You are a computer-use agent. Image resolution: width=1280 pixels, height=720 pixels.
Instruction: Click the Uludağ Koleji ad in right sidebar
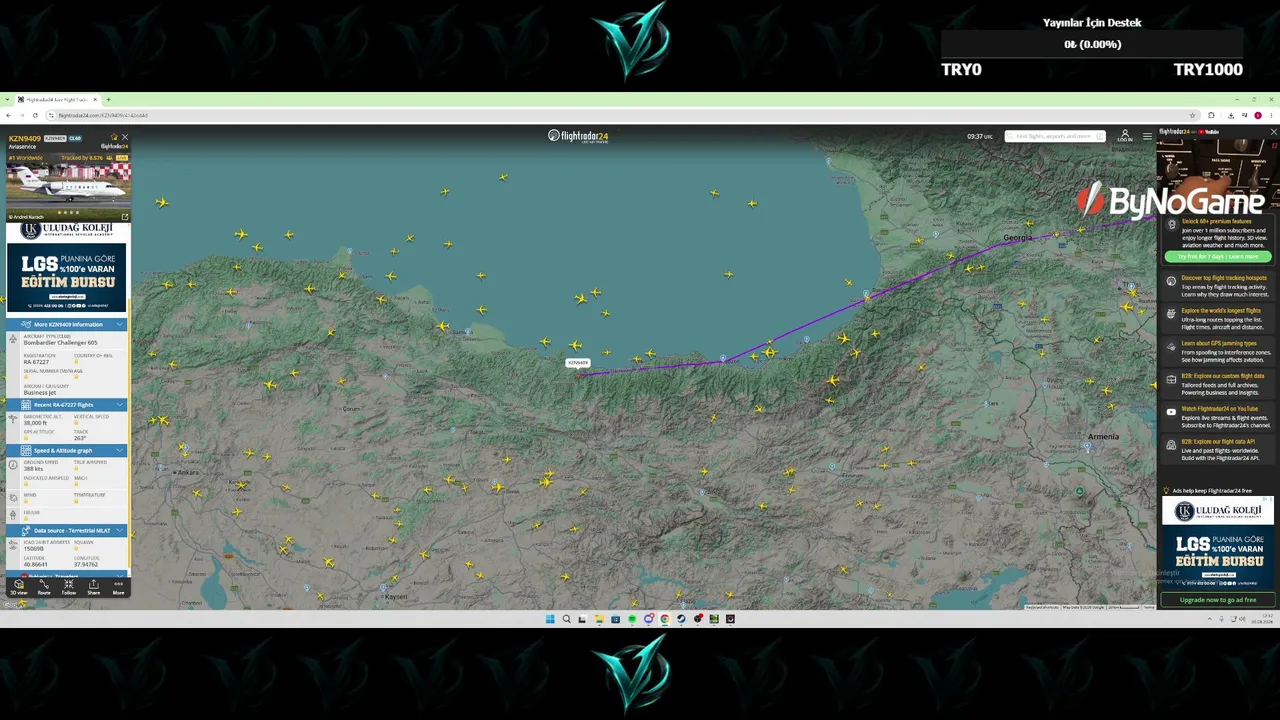[x=1218, y=544]
